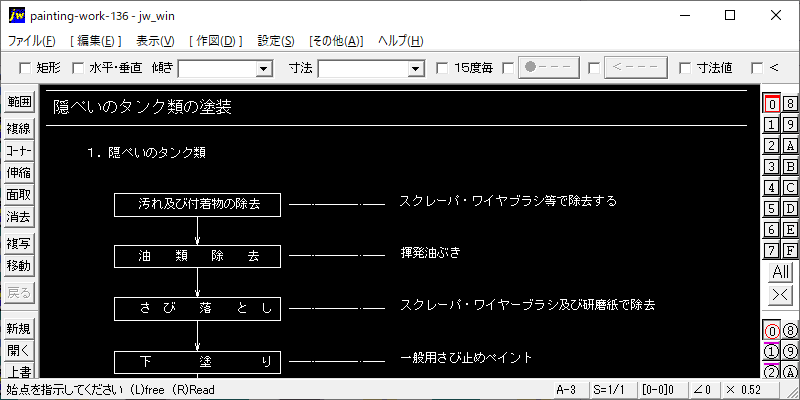800x400 pixels.
Task: Open the 表示(V) menu
Action: pyautogui.click(x=155, y=41)
